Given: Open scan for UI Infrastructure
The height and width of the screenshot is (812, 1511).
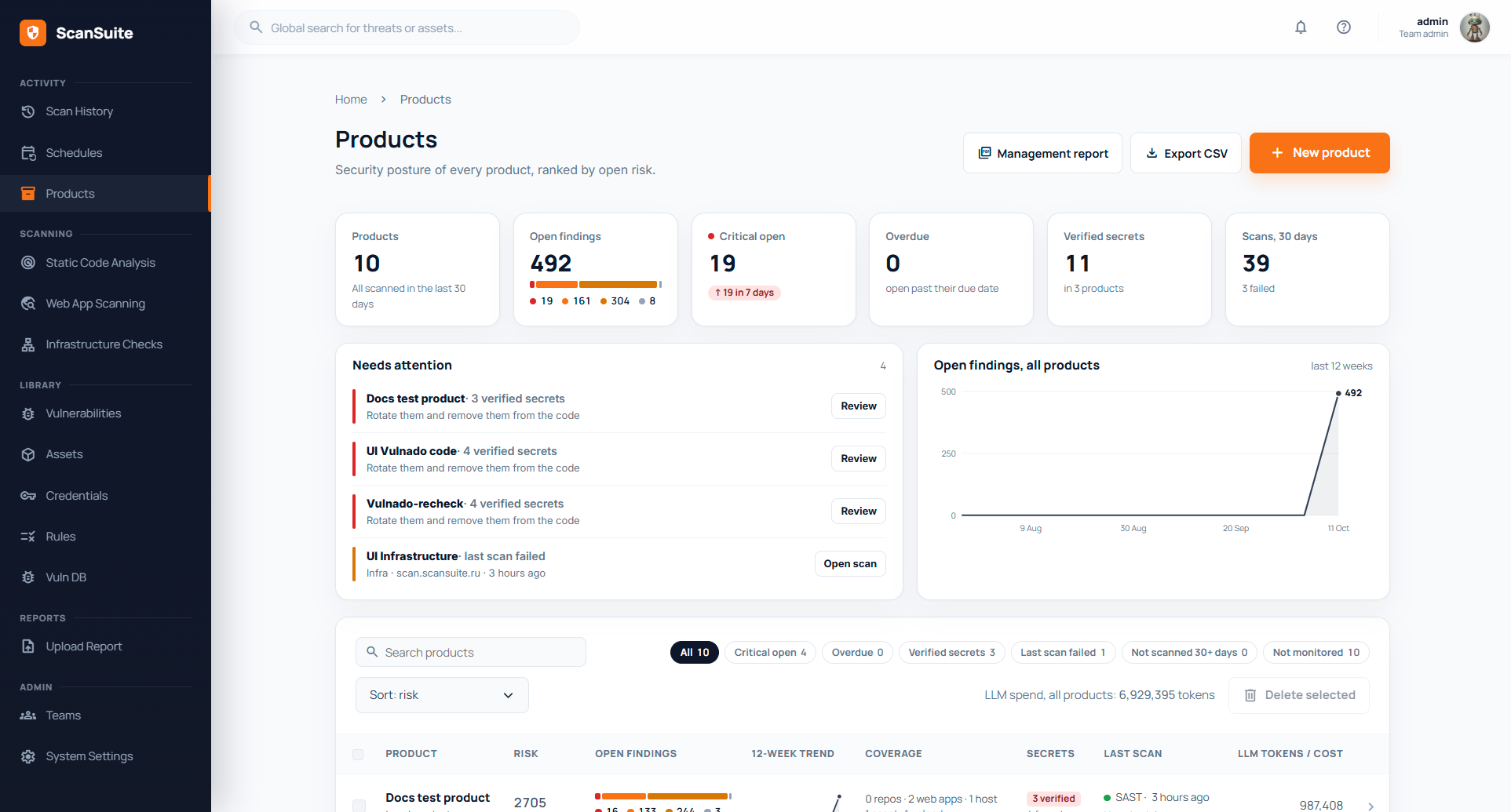Looking at the screenshot, I should pos(850,564).
